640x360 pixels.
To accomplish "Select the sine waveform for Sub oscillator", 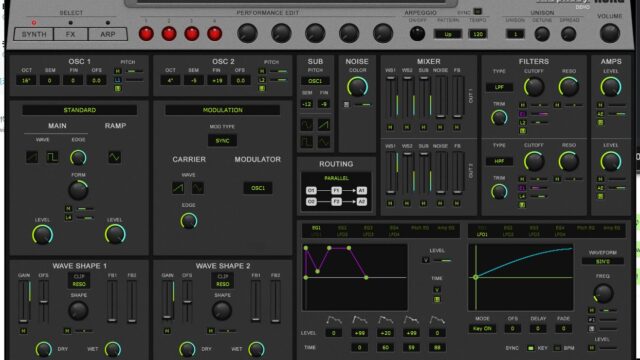I will coord(307,124).
